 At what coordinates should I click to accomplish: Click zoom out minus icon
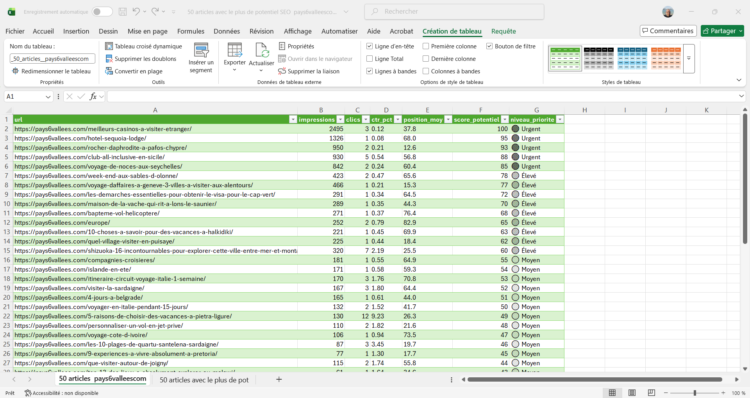click(666, 393)
